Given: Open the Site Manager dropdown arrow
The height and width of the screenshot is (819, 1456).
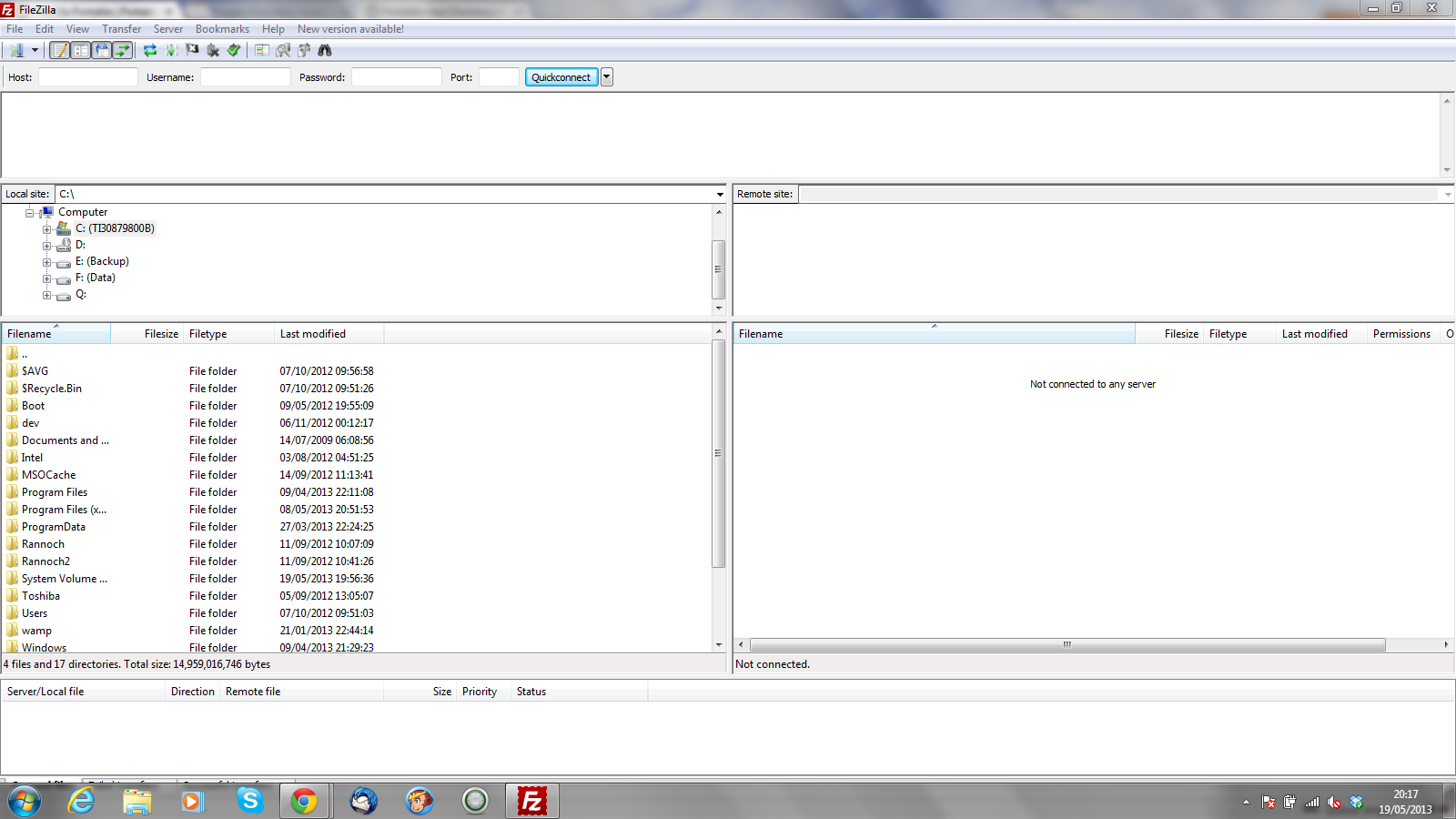Looking at the screenshot, I should click(35, 50).
